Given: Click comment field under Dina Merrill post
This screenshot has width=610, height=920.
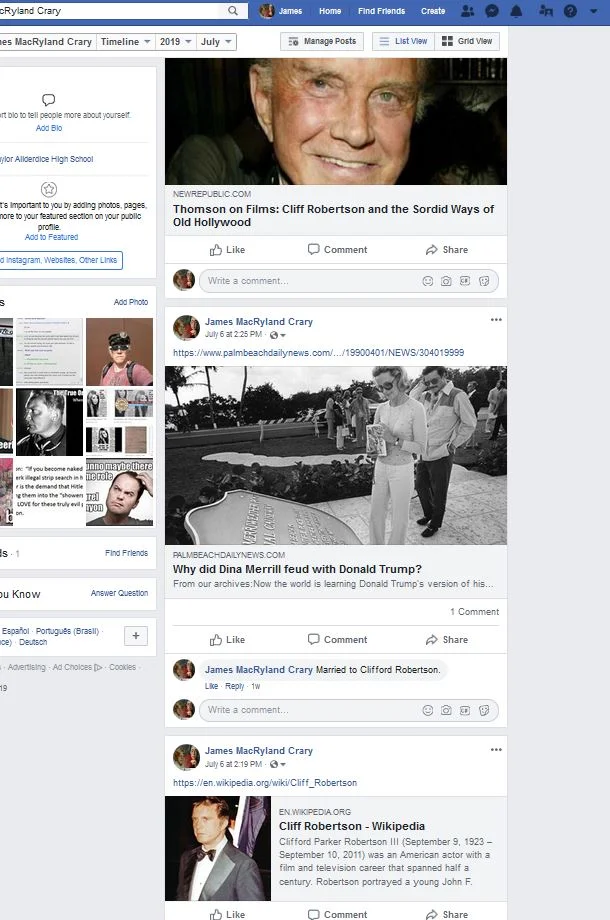Looking at the screenshot, I should 349,710.
